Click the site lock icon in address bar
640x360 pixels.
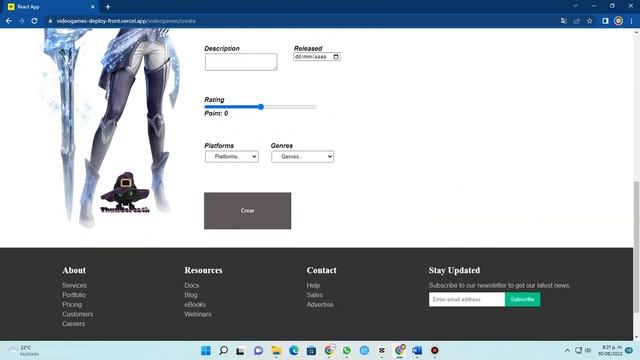[x=50, y=21]
